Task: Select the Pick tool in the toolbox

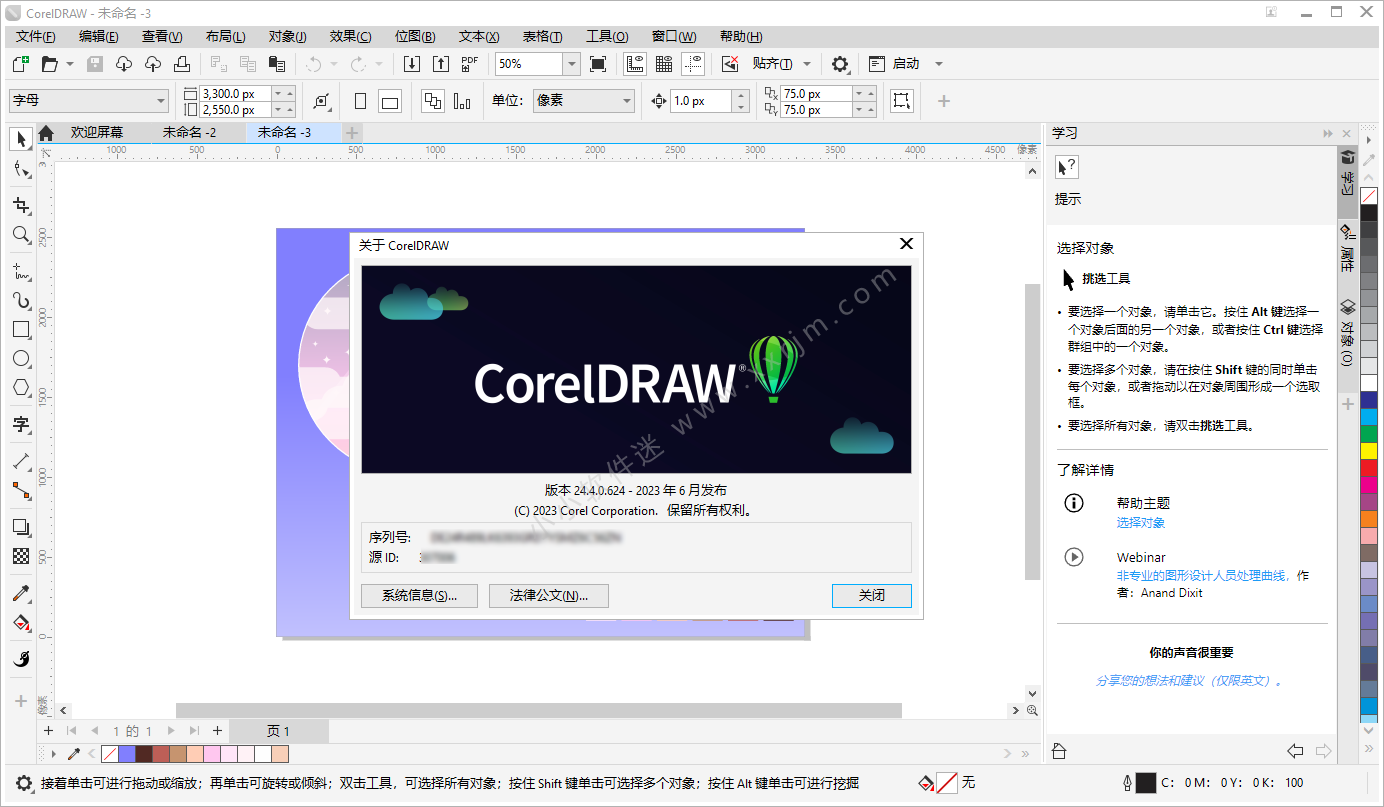Action: pos(21,139)
